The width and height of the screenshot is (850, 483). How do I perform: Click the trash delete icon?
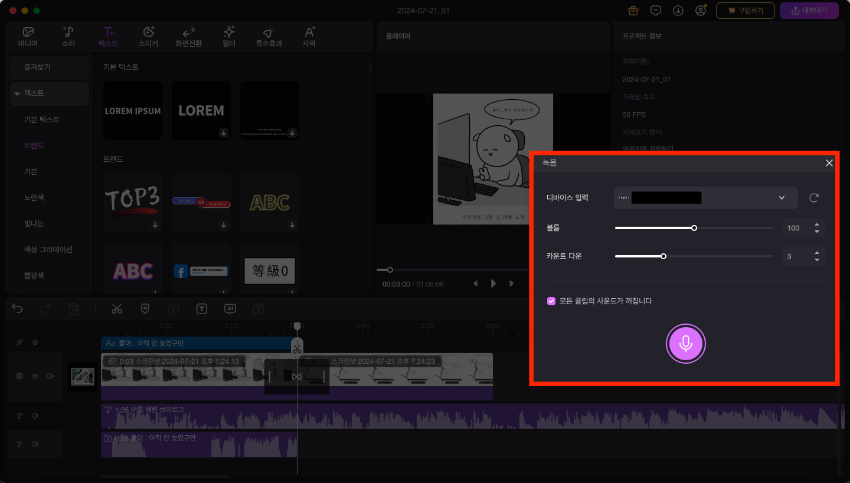74,309
